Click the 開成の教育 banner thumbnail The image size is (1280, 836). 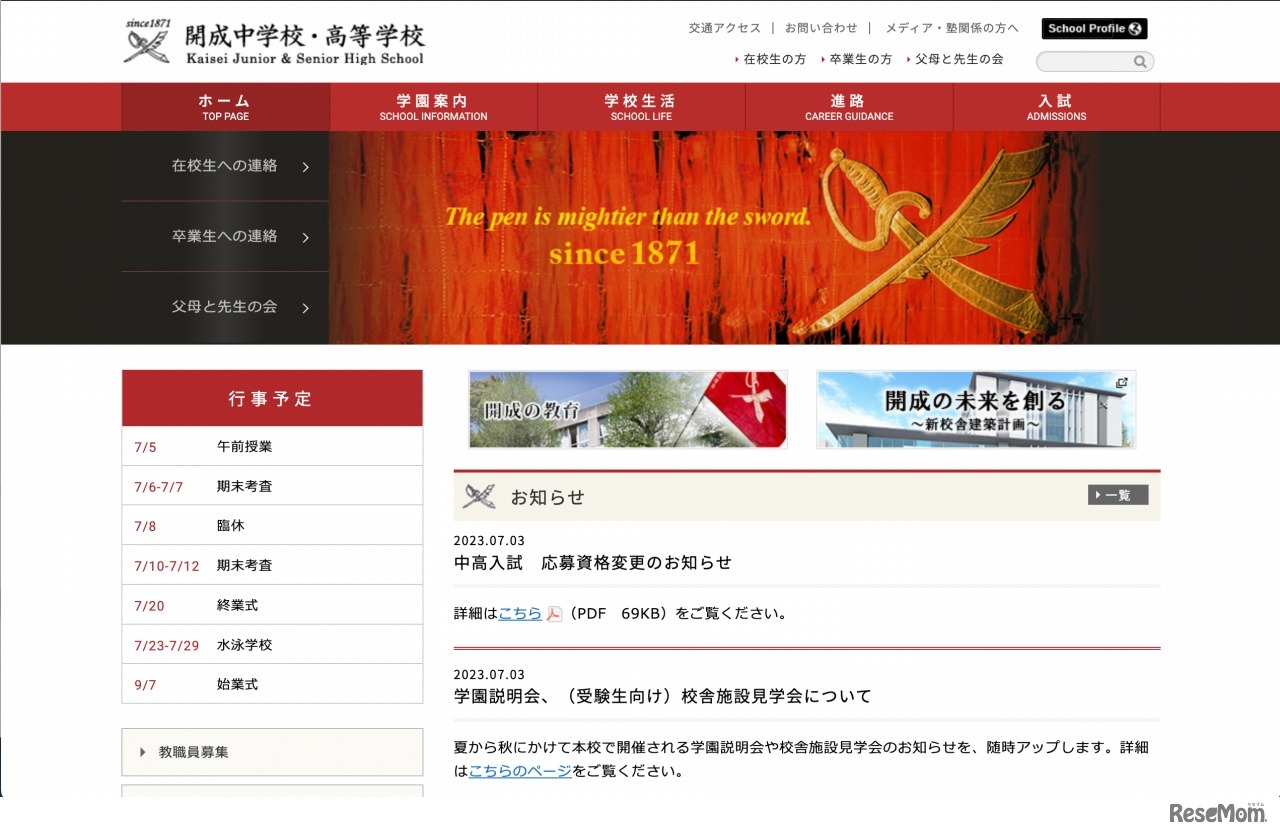click(x=628, y=409)
